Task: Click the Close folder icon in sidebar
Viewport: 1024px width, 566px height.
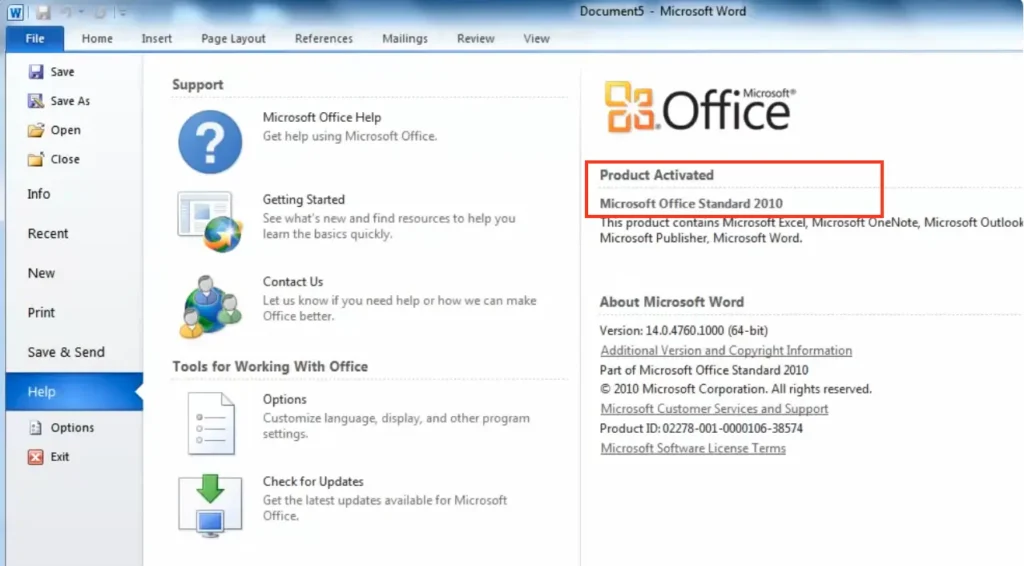Action: (36, 159)
